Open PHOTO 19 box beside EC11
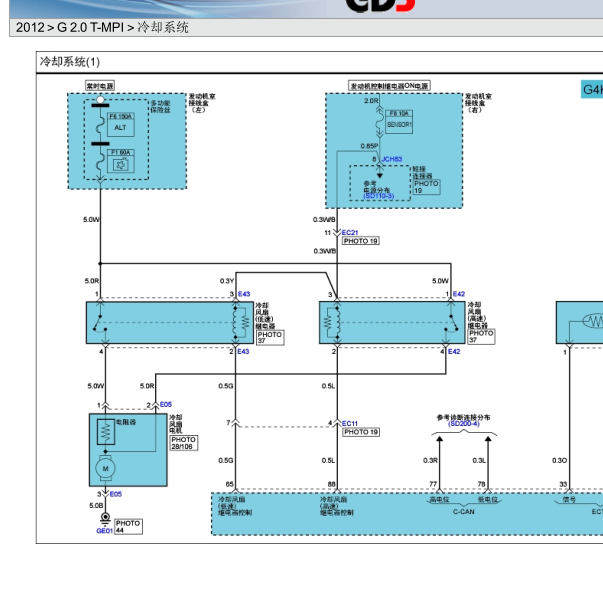Viewport: 603px width, 606px height. 361,432
